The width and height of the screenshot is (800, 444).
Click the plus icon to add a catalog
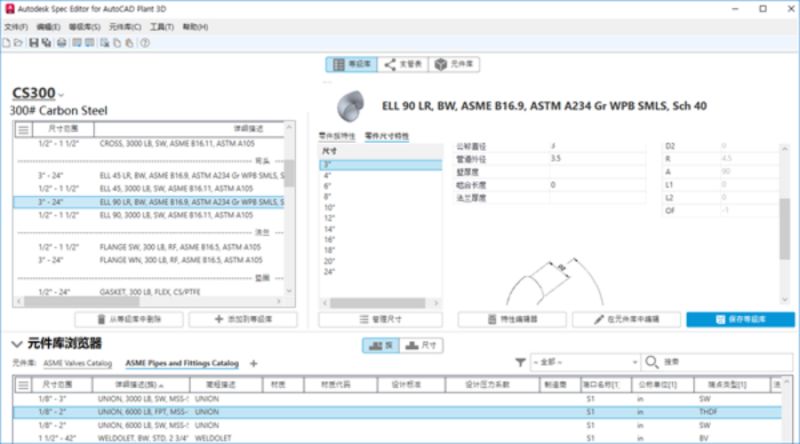pos(254,363)
